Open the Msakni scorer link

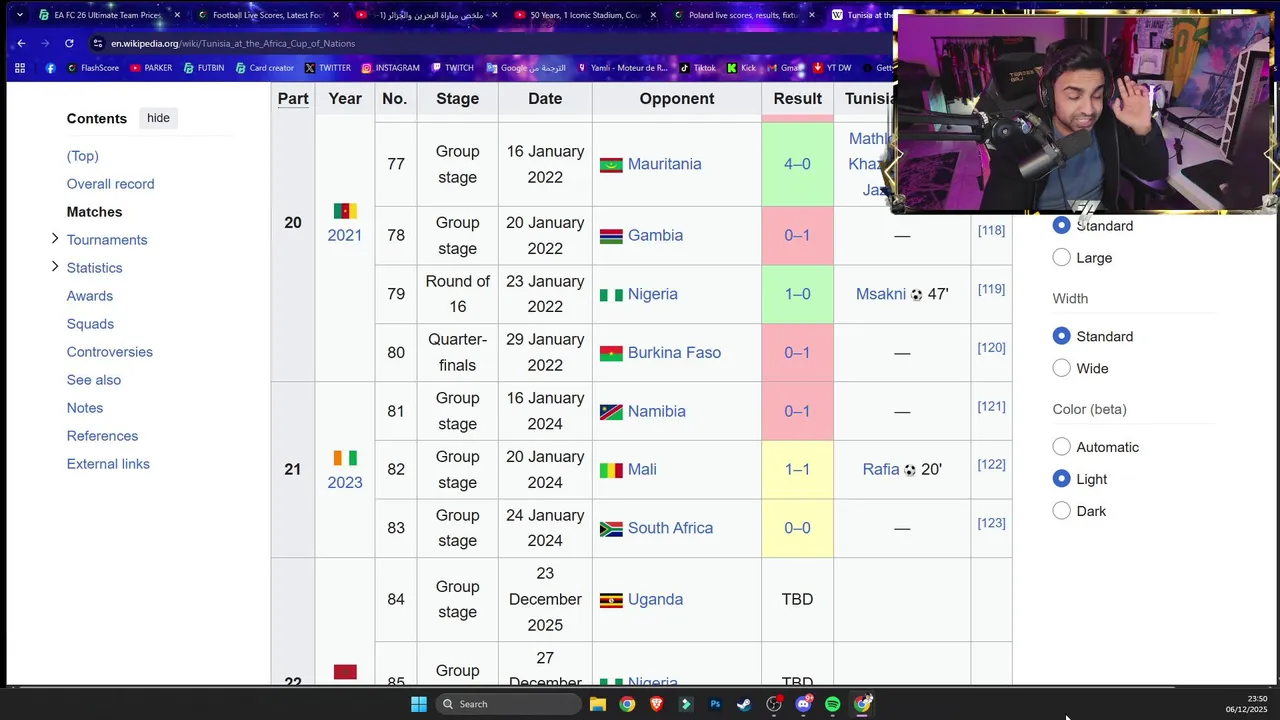point(881,294)
